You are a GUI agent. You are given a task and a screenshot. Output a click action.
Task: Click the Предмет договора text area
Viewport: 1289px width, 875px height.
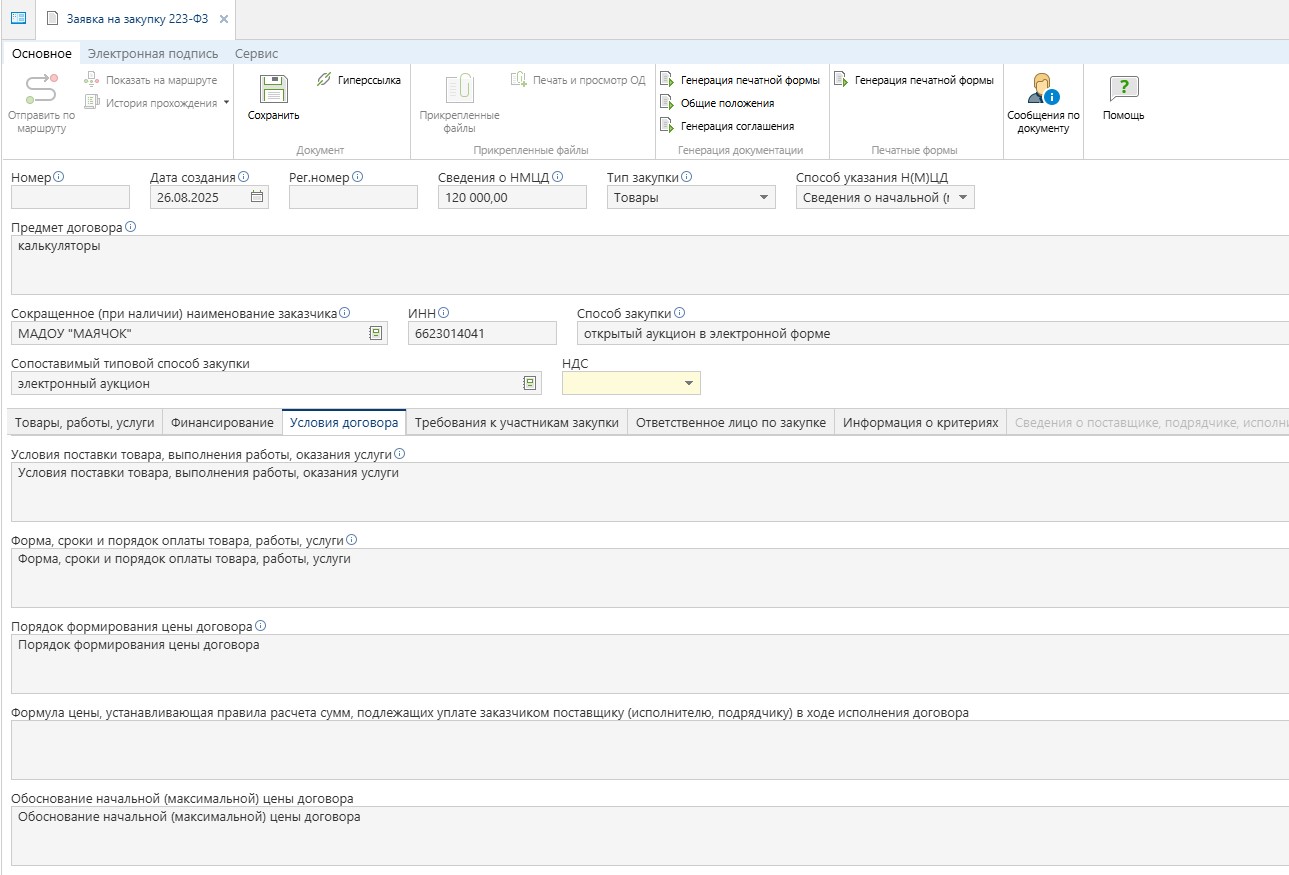(x=650, y=265)
